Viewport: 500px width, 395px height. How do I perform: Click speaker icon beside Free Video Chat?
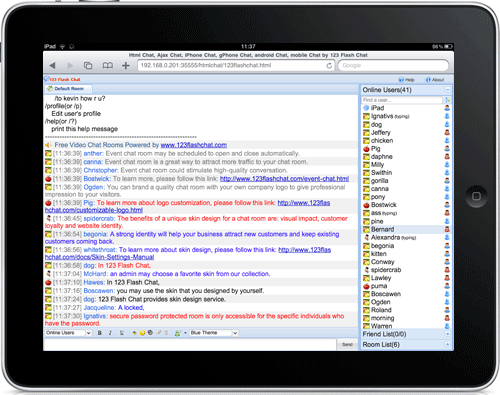coord(47,145)
